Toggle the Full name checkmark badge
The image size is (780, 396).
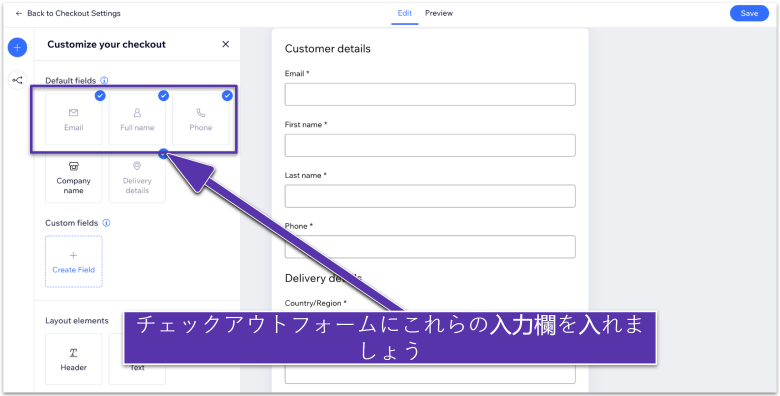point(163,96)
